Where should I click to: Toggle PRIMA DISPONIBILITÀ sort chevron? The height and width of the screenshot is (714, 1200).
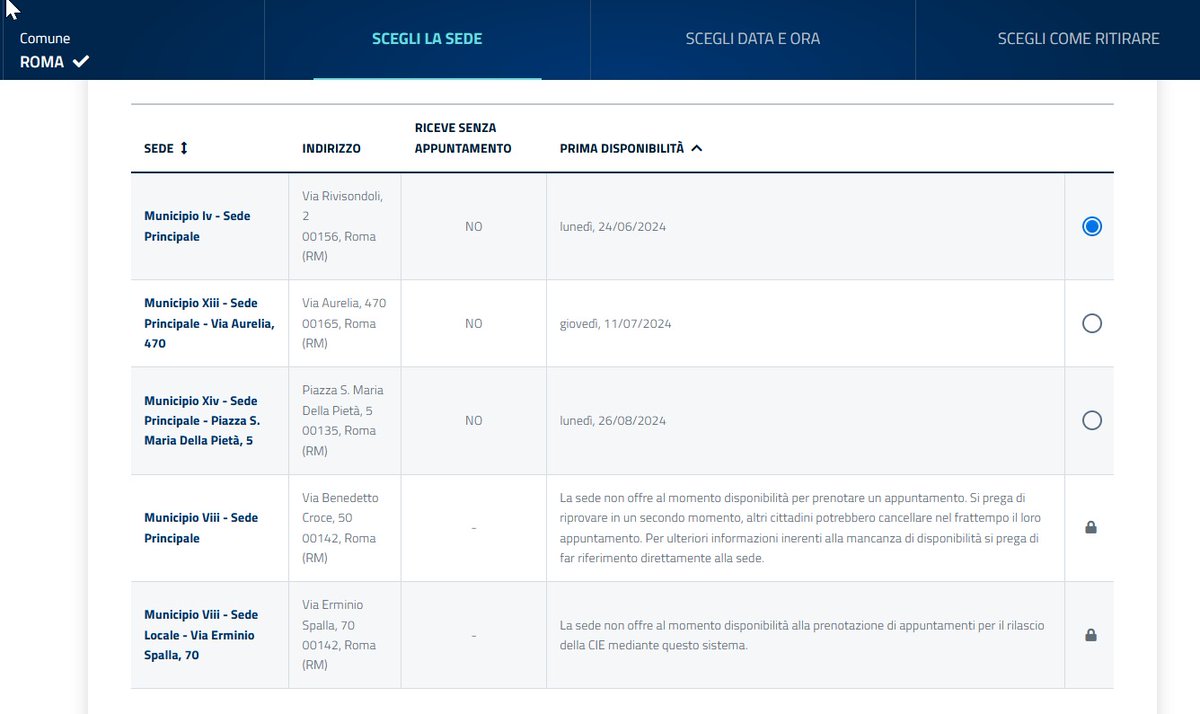(x=697, y=148)
